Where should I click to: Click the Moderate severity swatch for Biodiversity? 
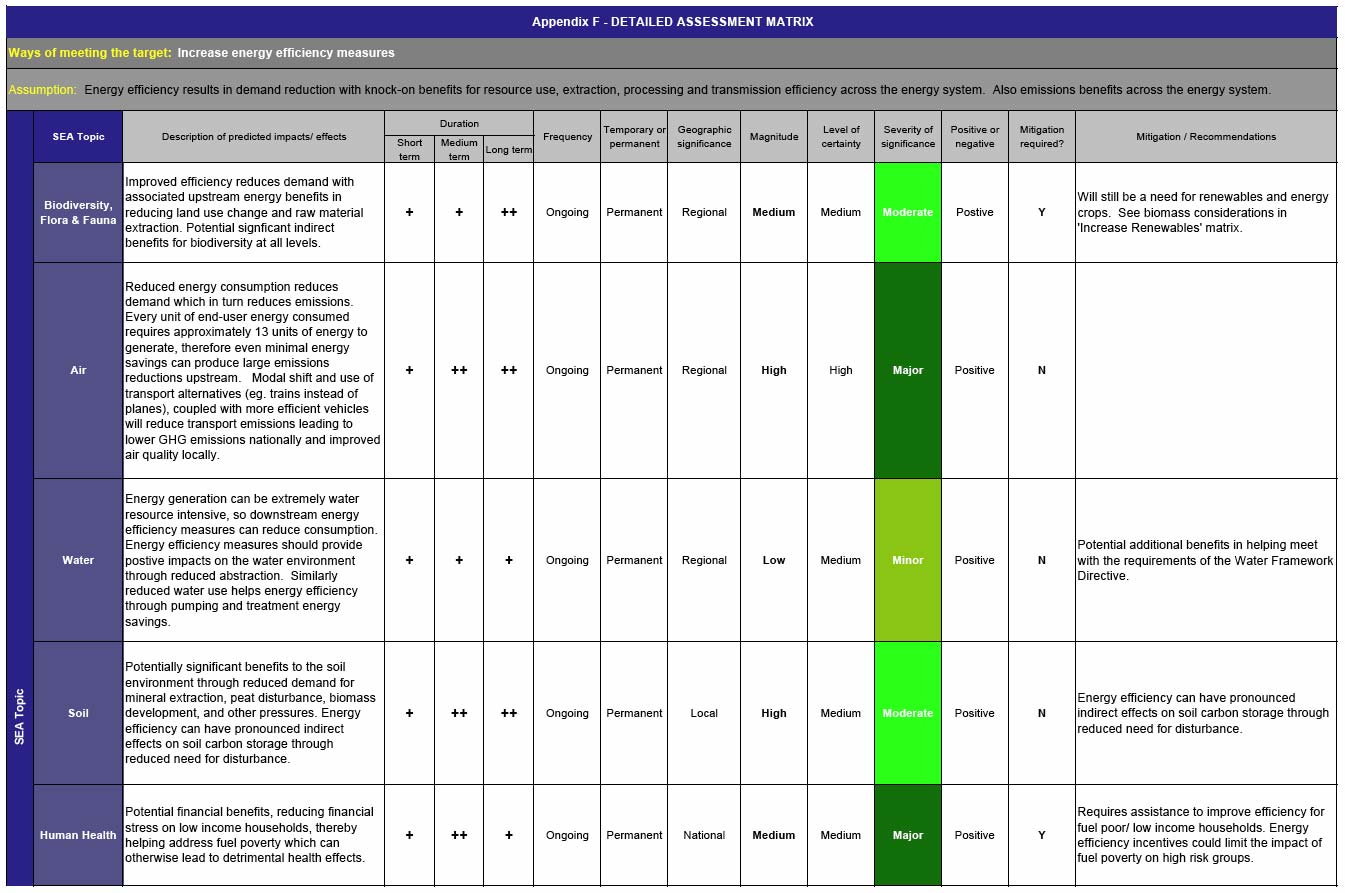pyautogui.click(x=908, y=212)
